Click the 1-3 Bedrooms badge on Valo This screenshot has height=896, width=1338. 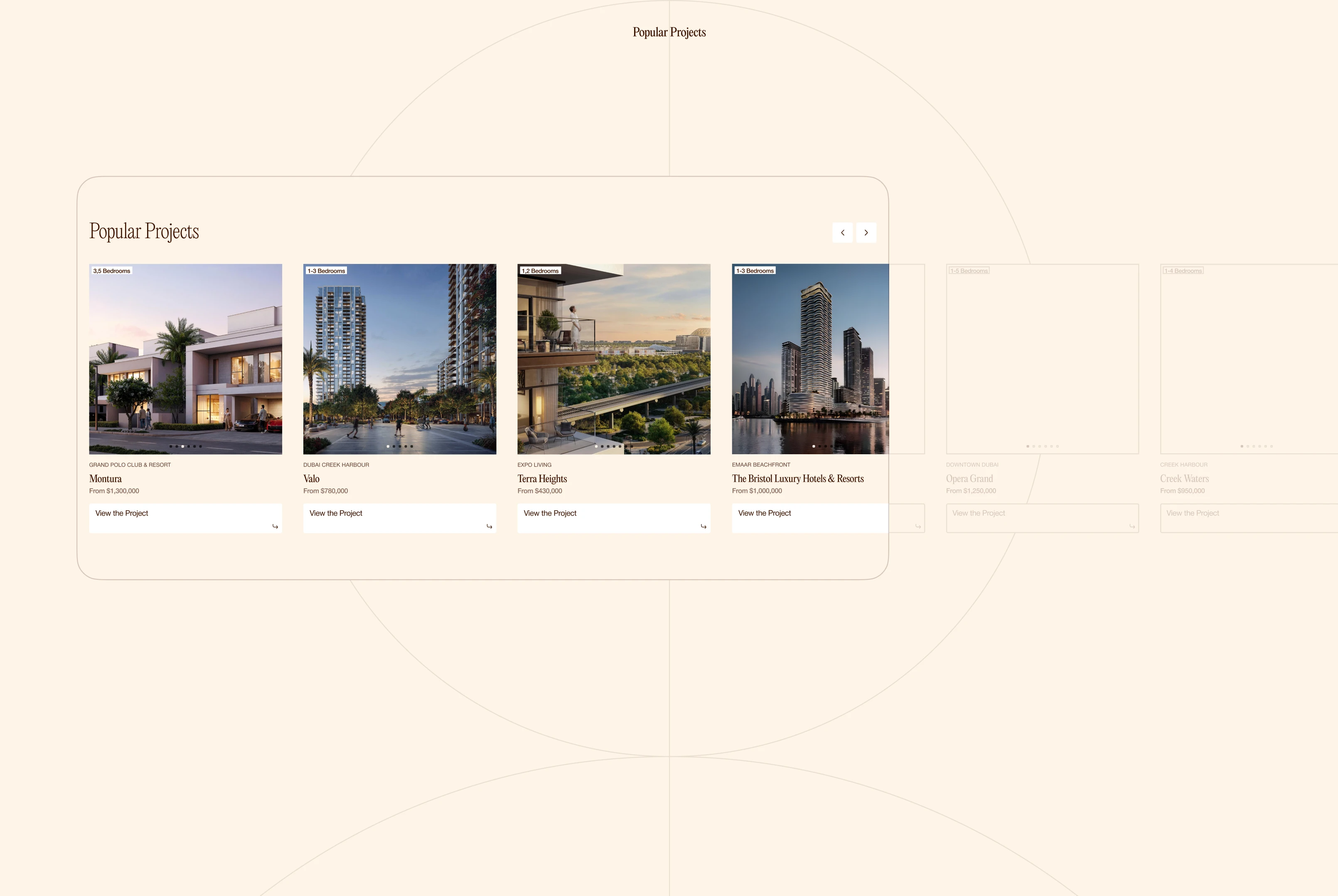[x=326, y=271]
